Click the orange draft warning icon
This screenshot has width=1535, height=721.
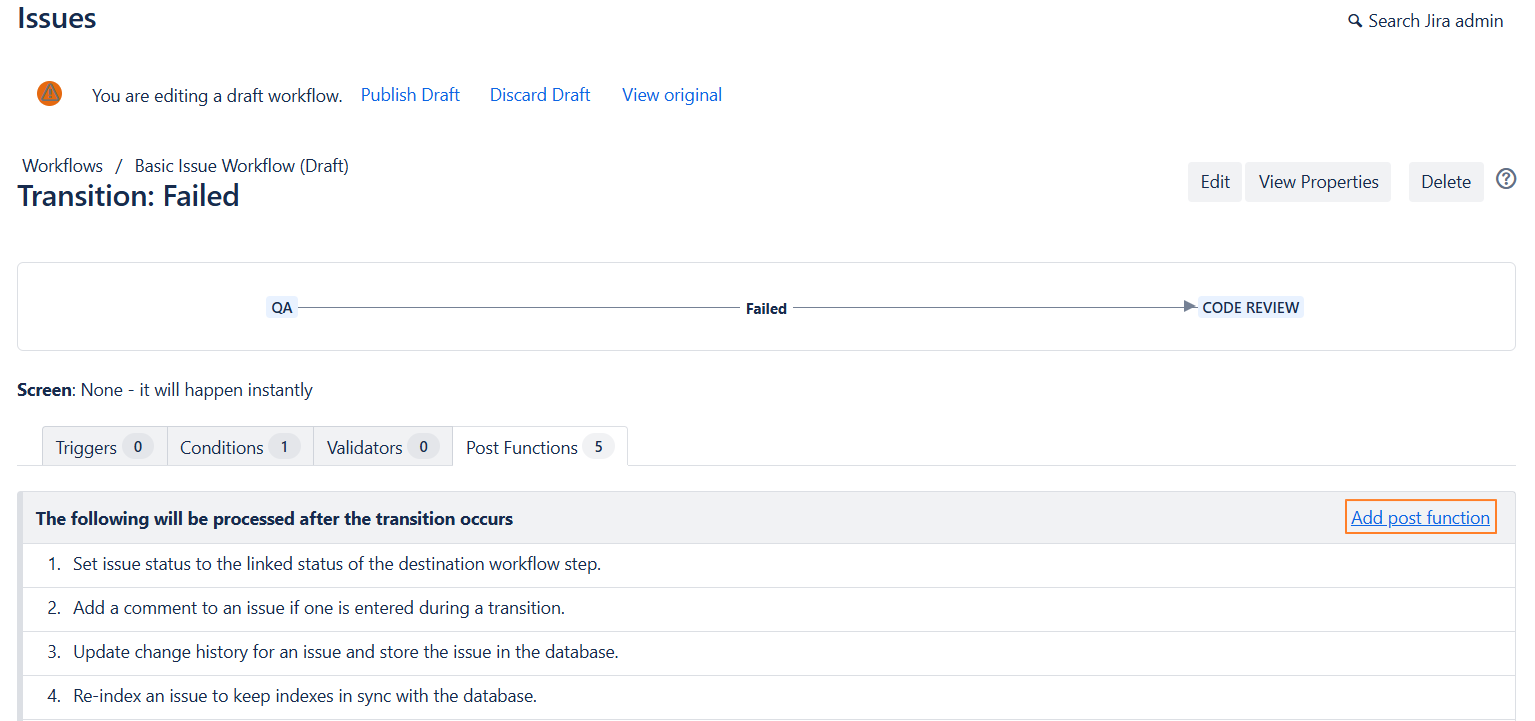[49, 94]
